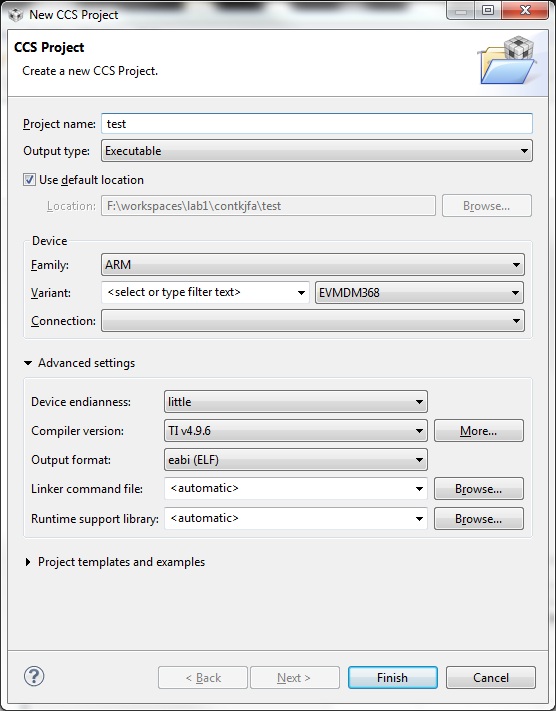The height and width of the screenshot is (711, 556).
Task: Click the help question mark icon
Action: tap(34, 676)
